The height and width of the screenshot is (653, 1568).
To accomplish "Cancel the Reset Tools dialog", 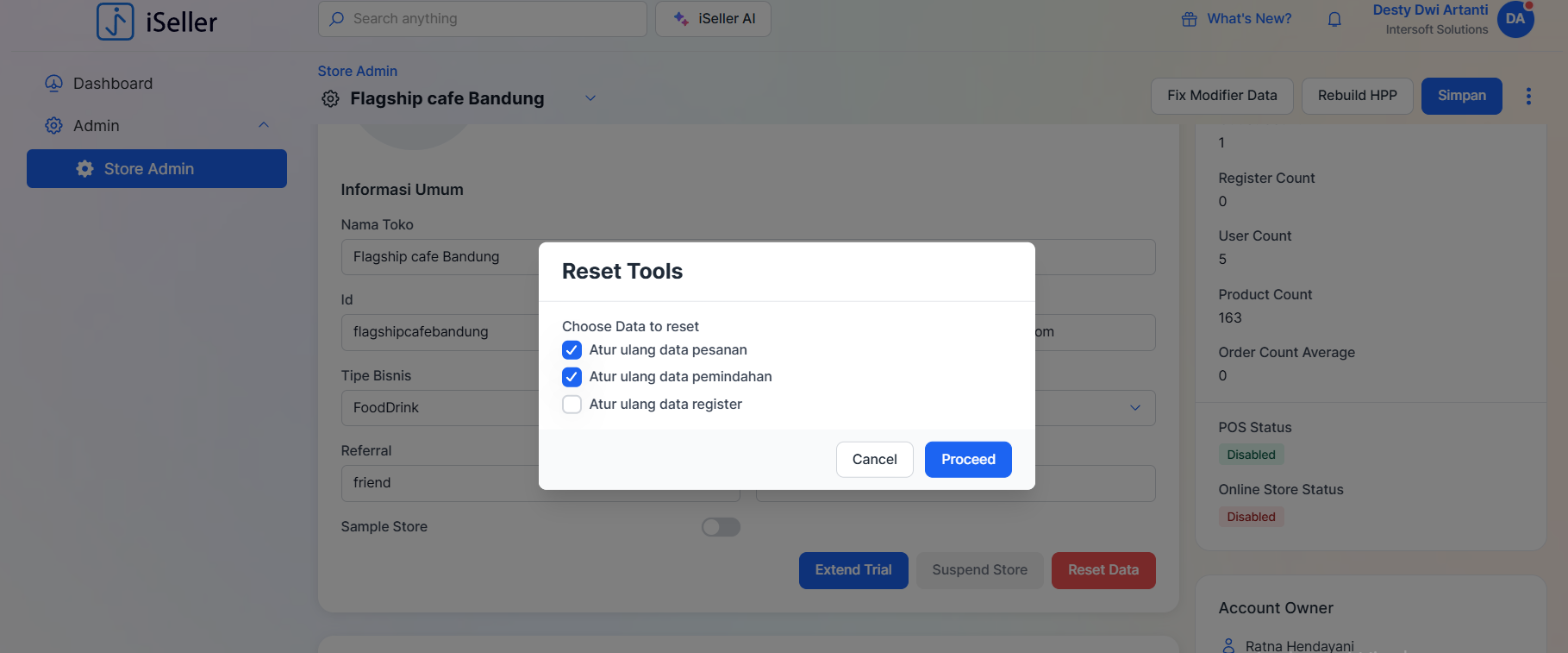I will [x=874, y=460].
